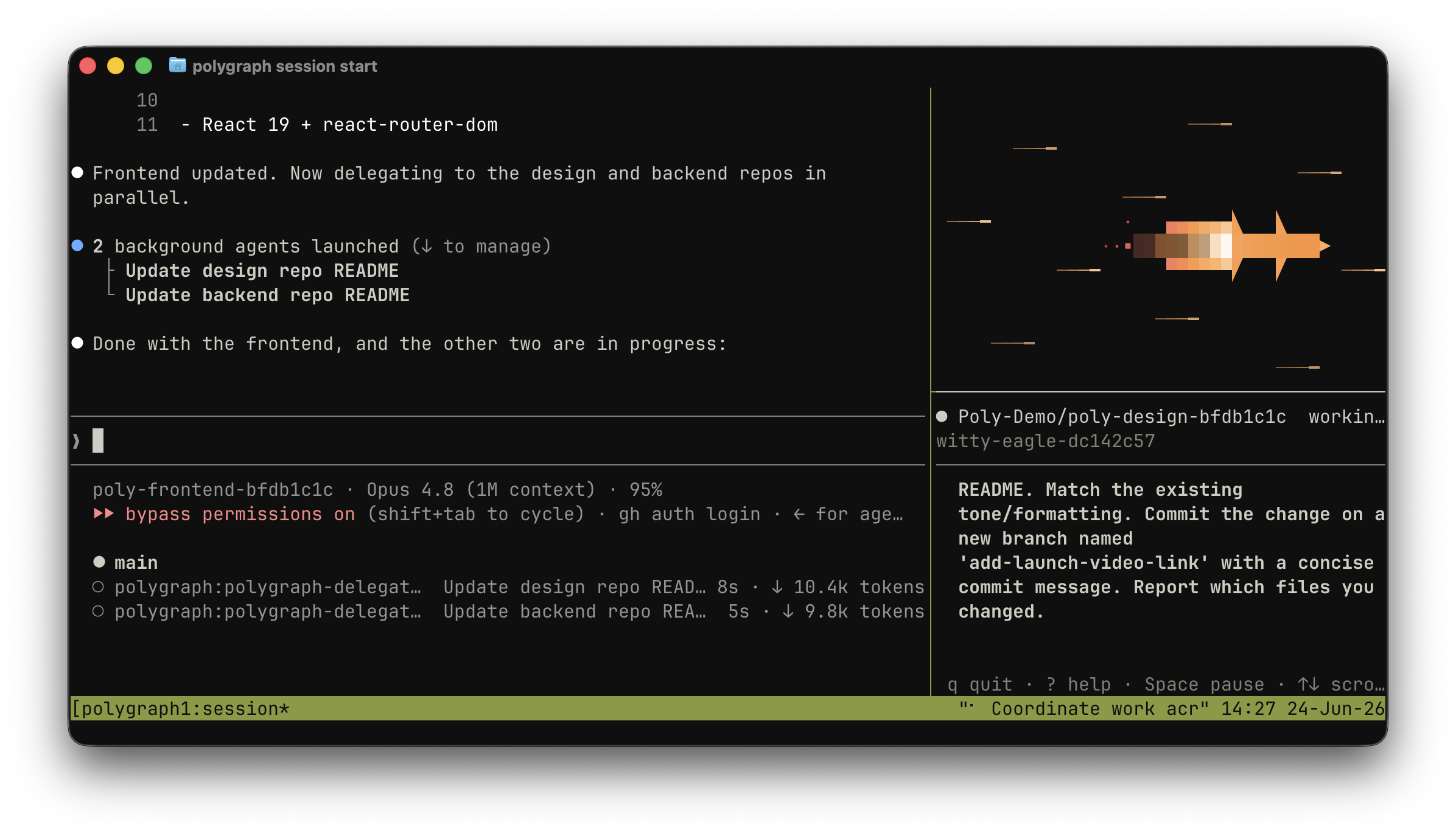Click '2 background agents launched' line
This screenshot has width=1456, height=836.
(245, 246)
